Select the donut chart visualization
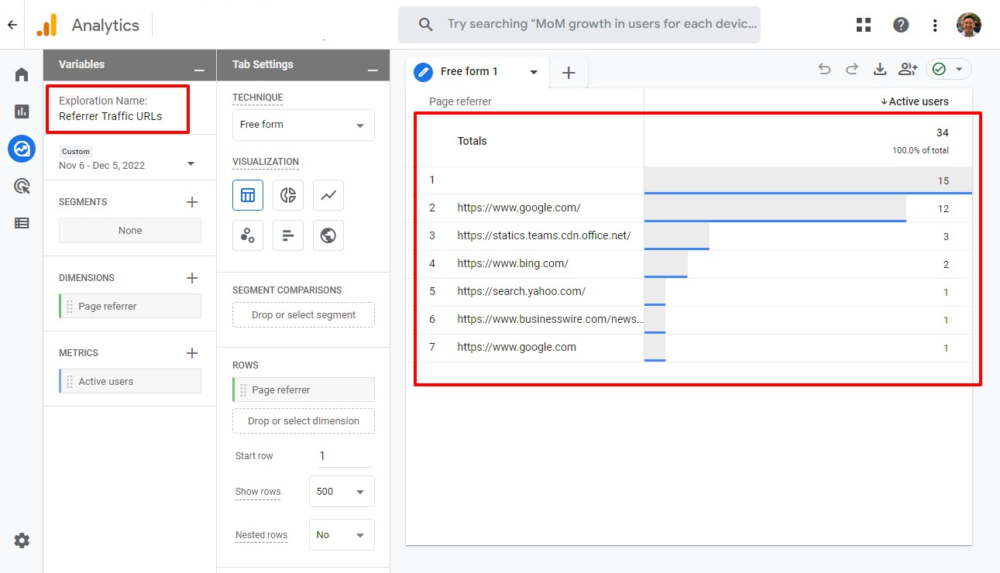 tap(288, 195)
